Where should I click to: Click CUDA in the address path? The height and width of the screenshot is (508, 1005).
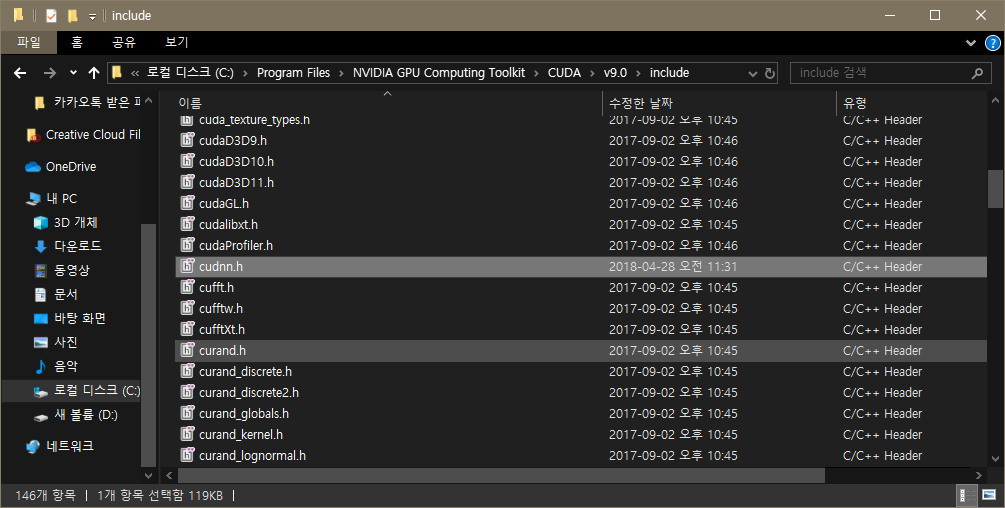pos(564,73)
